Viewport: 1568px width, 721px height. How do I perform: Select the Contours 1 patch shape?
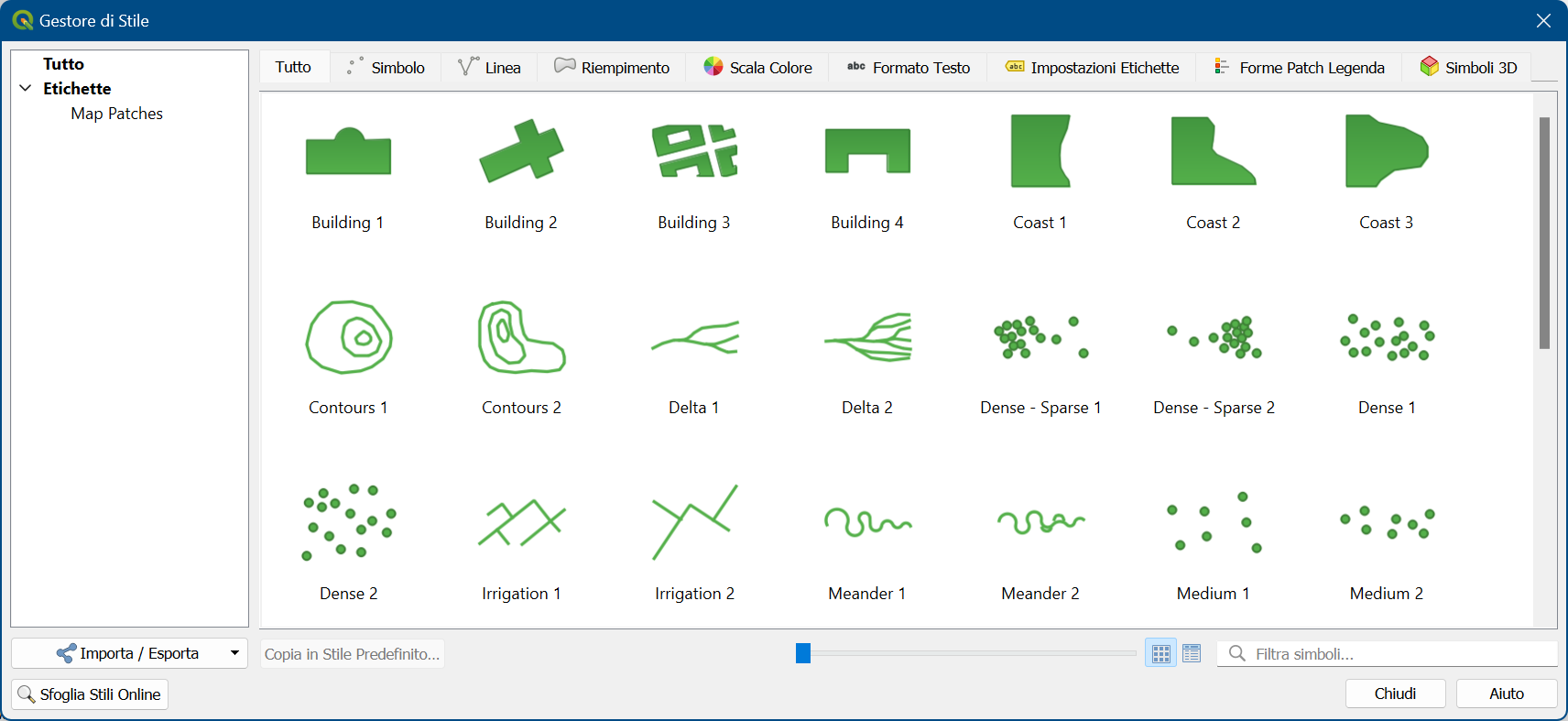[348, 357]
